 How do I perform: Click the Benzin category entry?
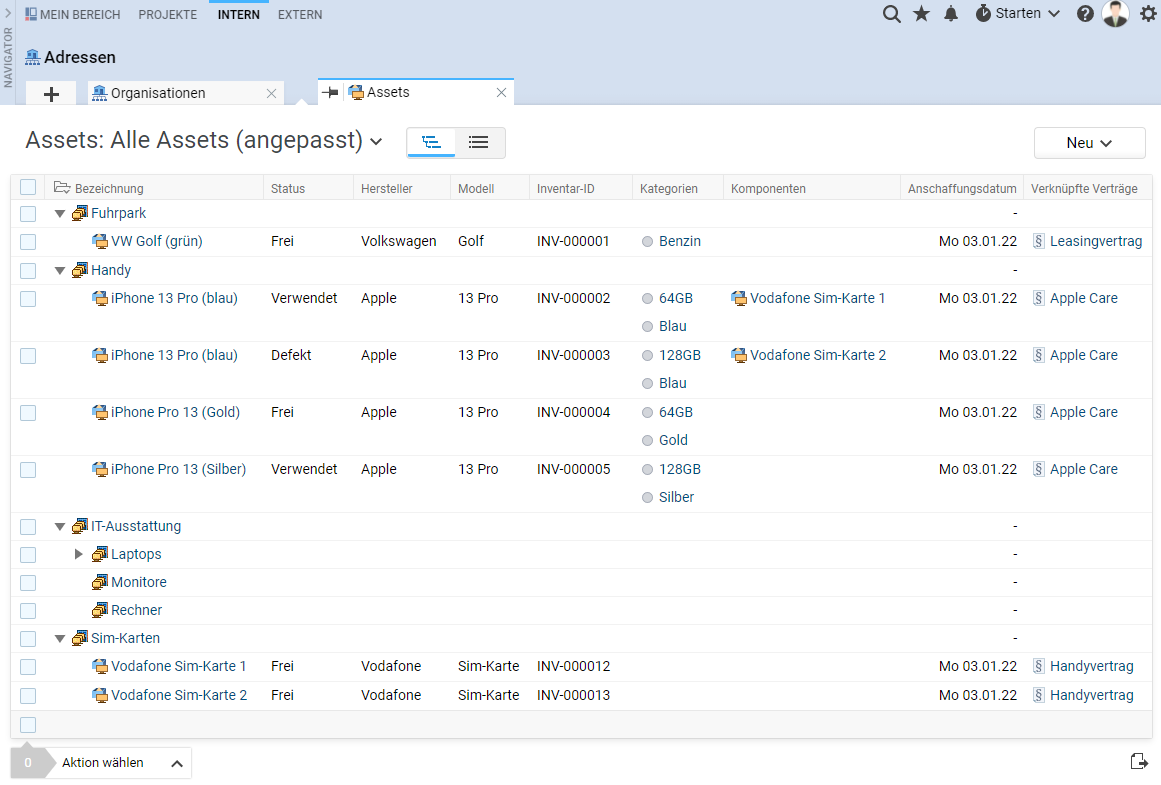click(x=680, y=241)
